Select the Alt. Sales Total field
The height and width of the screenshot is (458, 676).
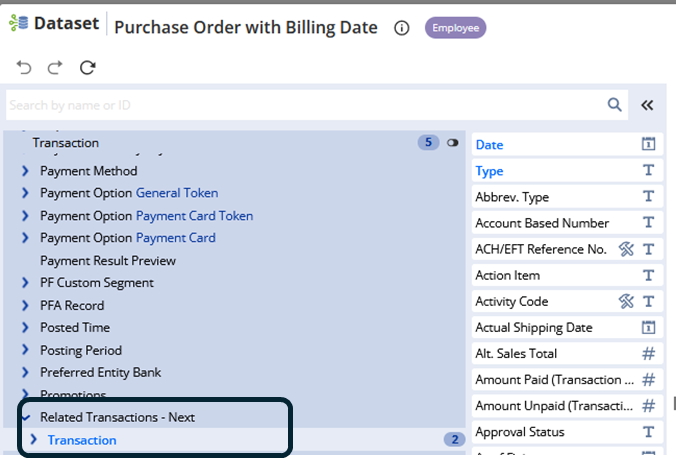[567, 354]
